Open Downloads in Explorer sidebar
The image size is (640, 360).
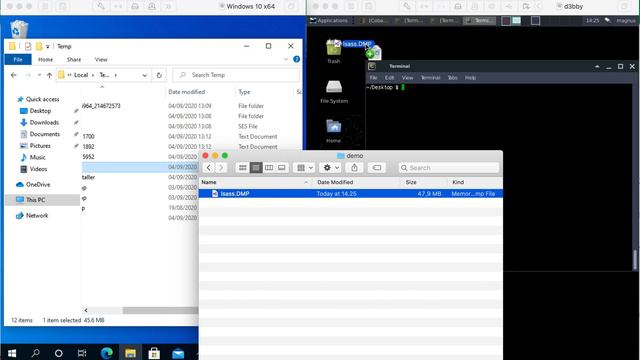coord(44,122)
